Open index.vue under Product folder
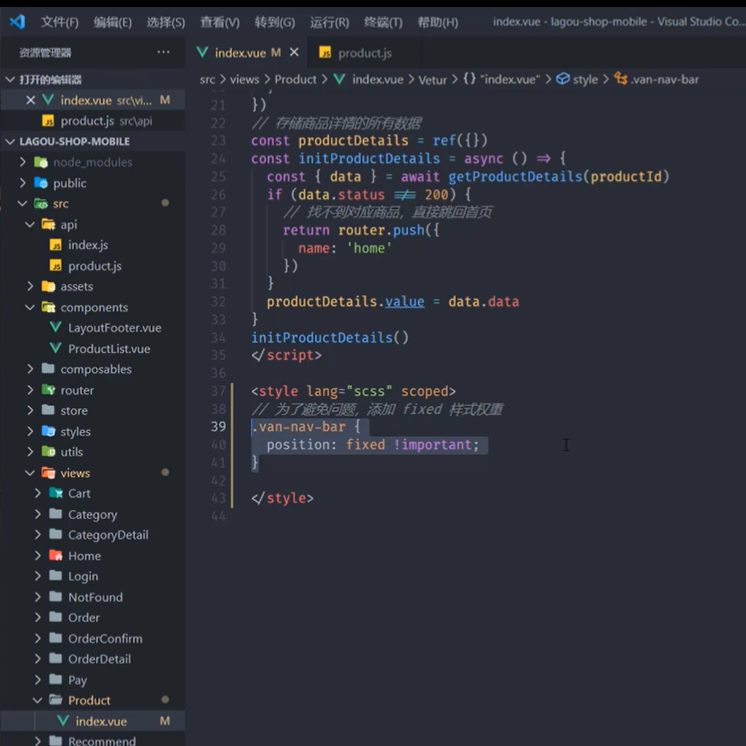 pos(93,721)
